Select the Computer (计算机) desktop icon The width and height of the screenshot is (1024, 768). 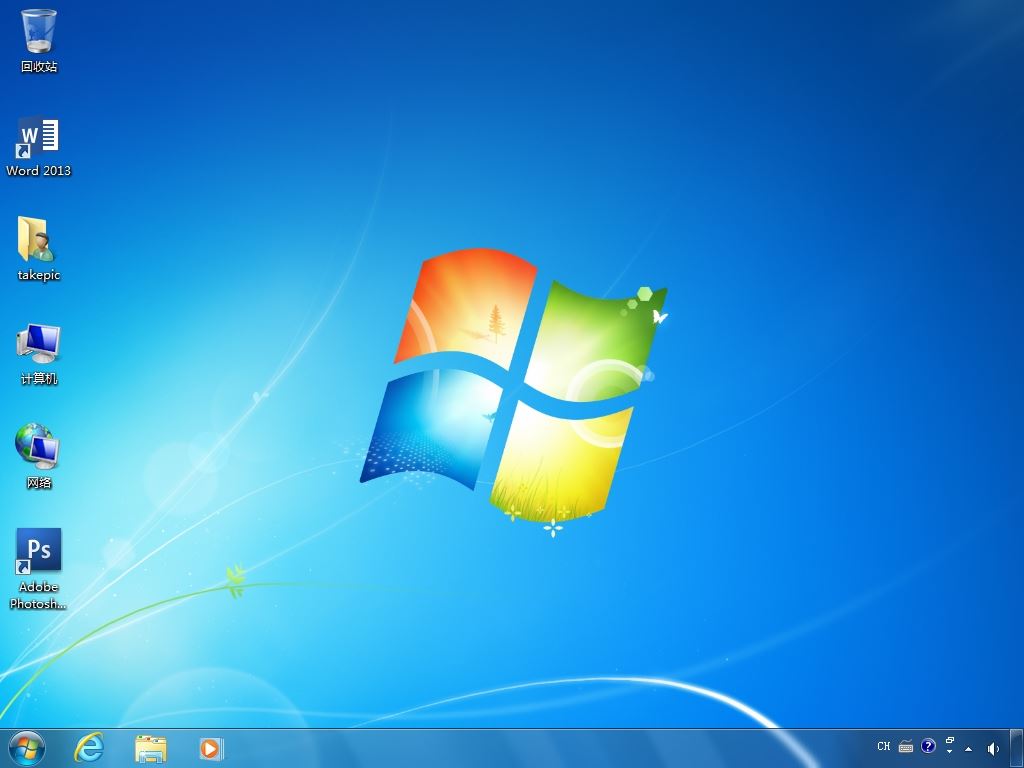[39, 344]
